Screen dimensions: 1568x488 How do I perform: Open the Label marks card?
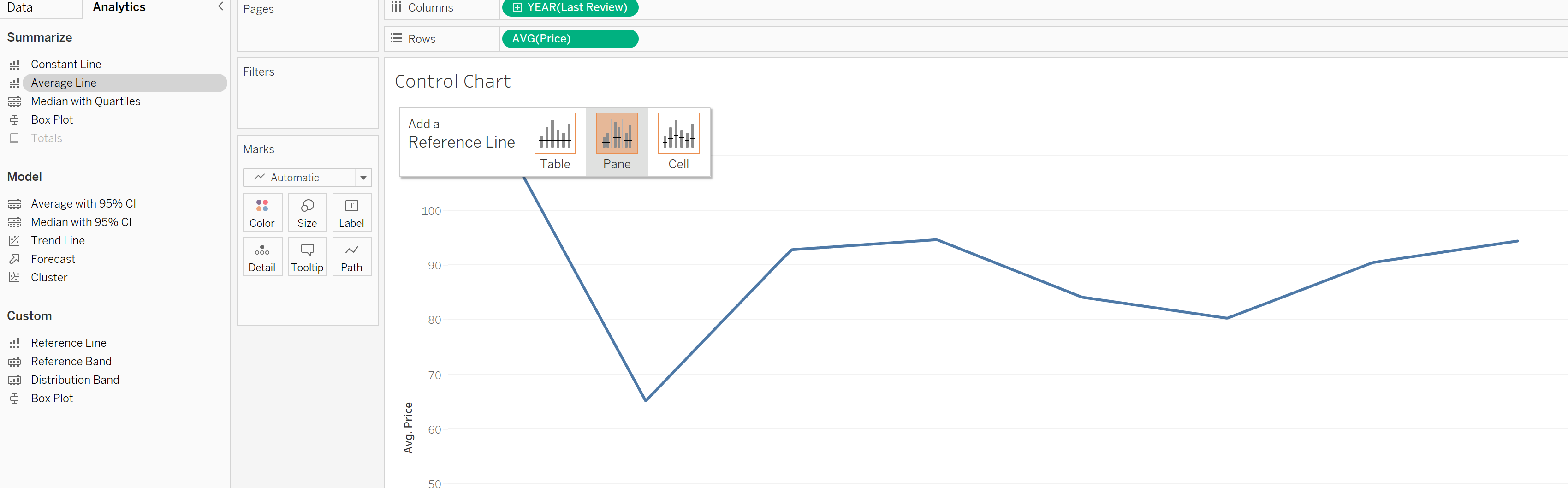coord(352,212)
